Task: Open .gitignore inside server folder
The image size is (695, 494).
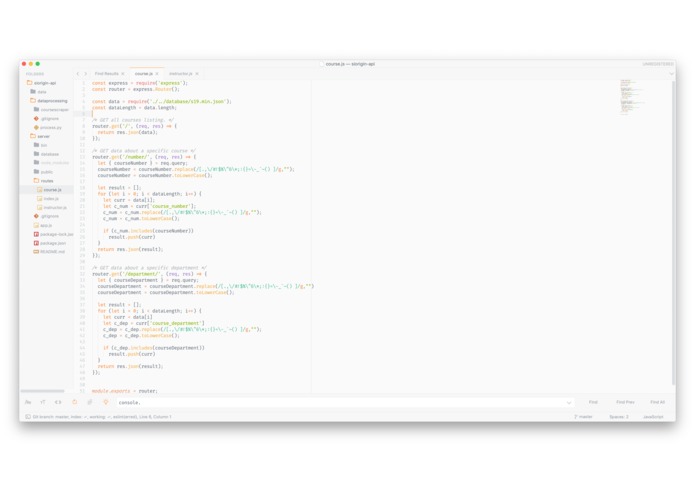Action: point(46,216)
